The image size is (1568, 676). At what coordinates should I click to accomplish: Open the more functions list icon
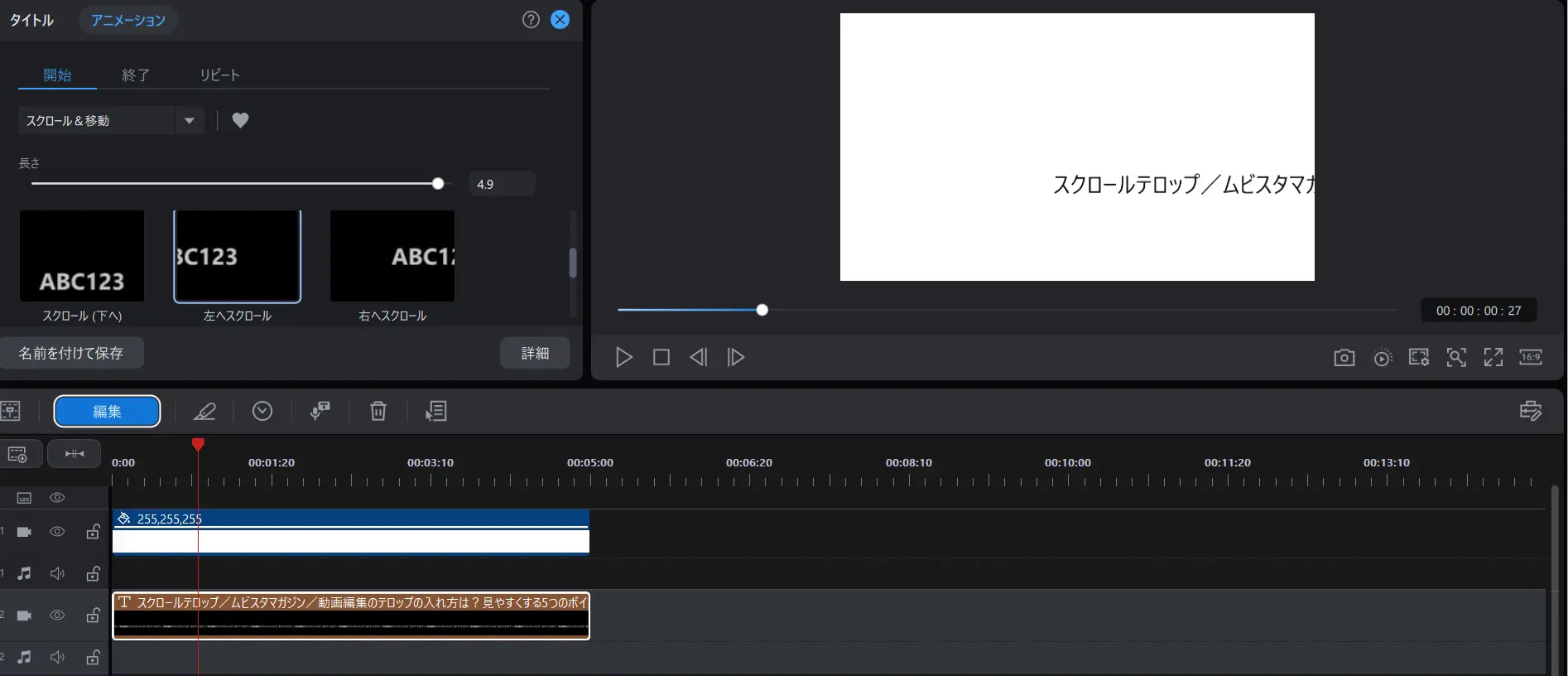click(436, 411)
